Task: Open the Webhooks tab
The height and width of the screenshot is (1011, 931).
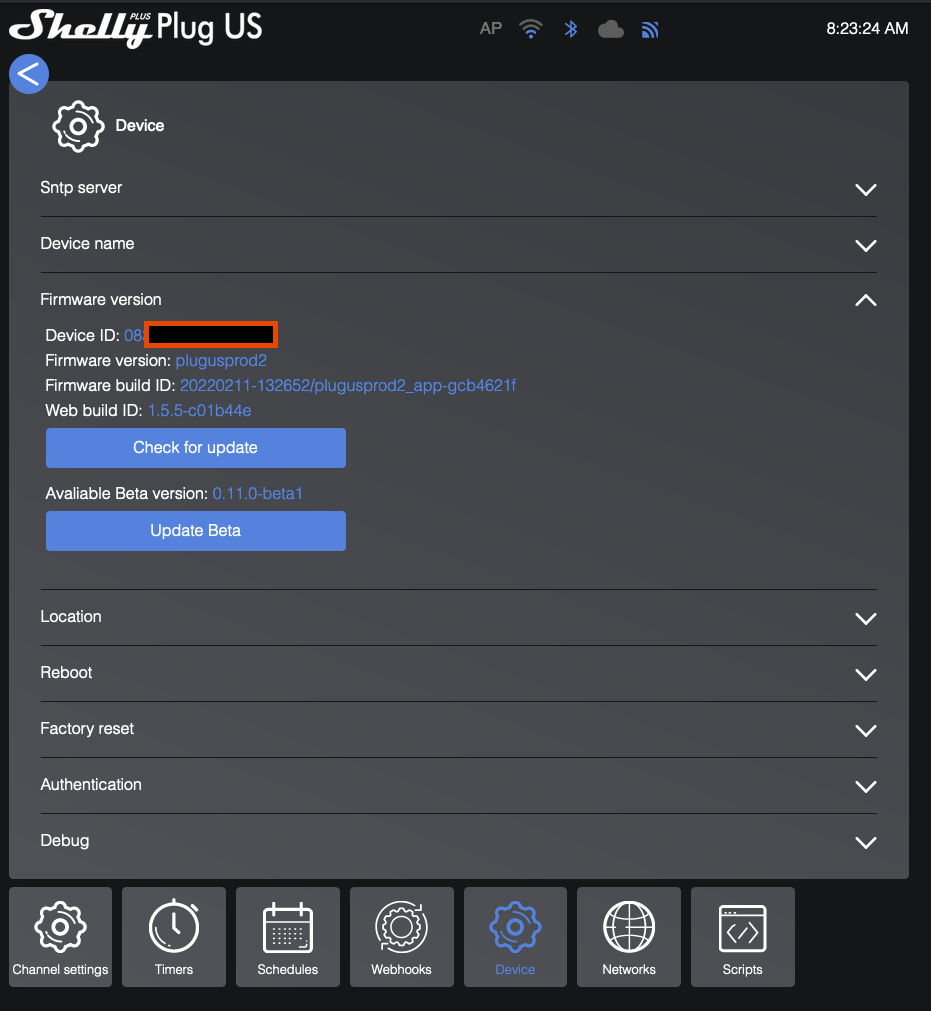Action: coord(402,937)
